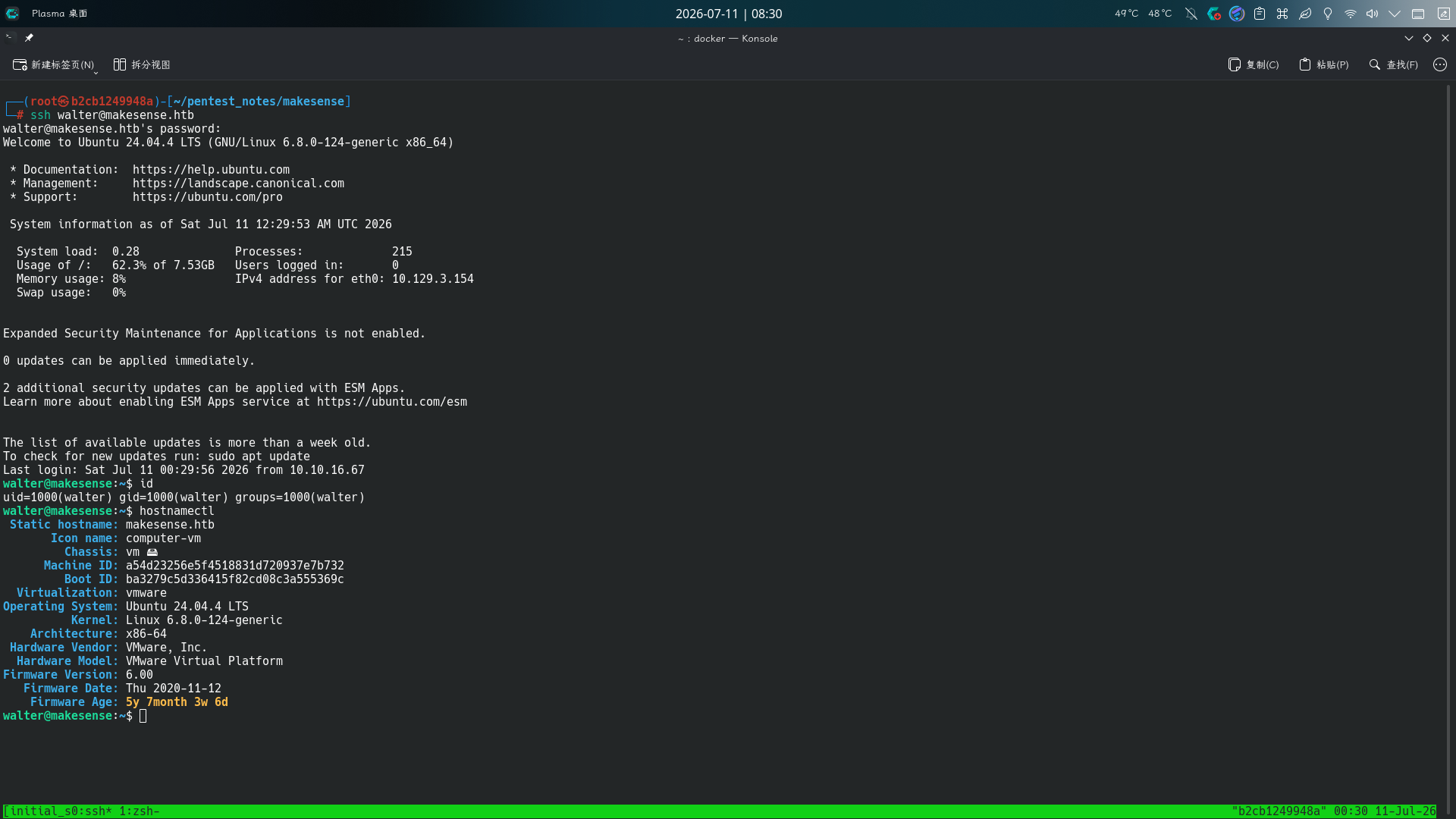This screenshot has height=819, width=1456.
Task: Click the muted notifications bell icon
Action: pyautogui.click(x=1191, y=14)
